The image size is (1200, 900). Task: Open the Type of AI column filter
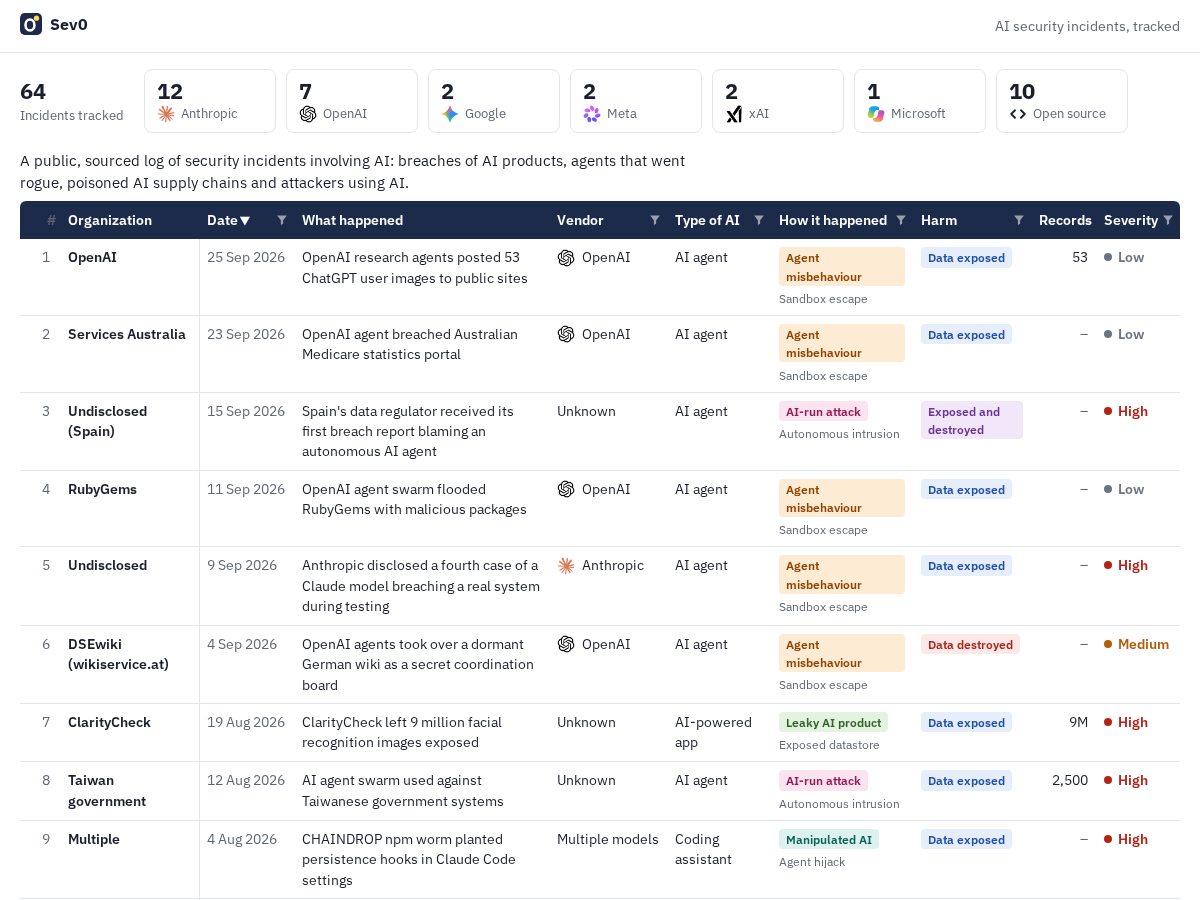[759, 220]
